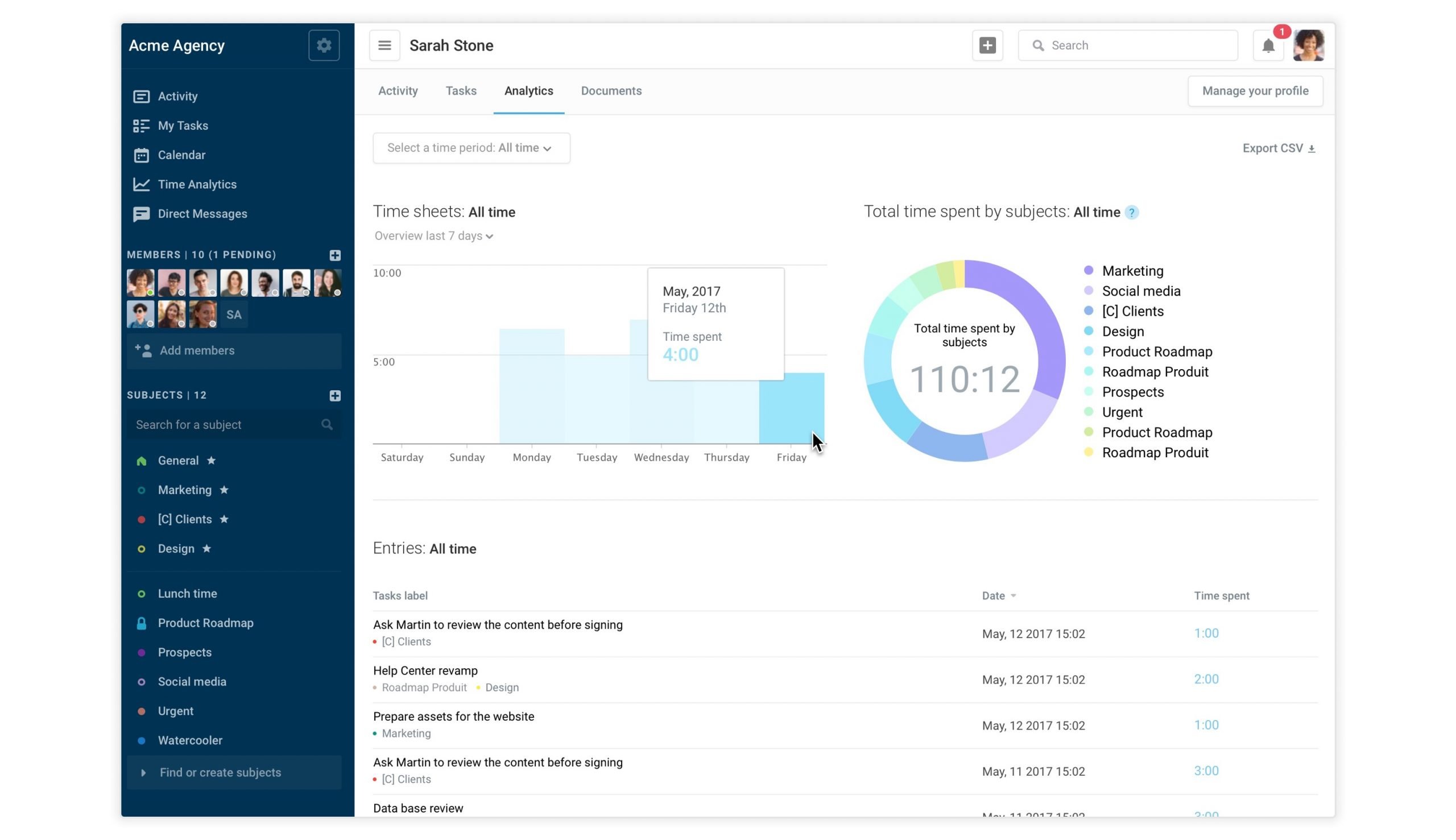
Task: Click the plus icon next to Subjects
Action: pos(334,395)
